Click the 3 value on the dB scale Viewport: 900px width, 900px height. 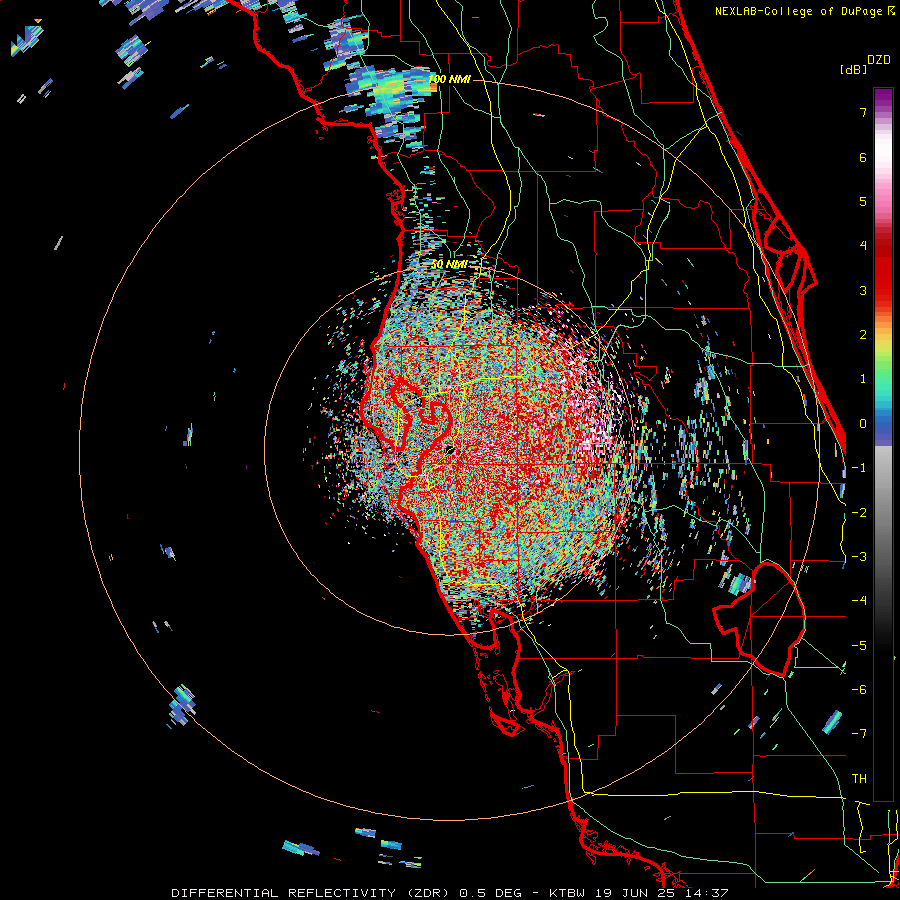pos(863,290)
